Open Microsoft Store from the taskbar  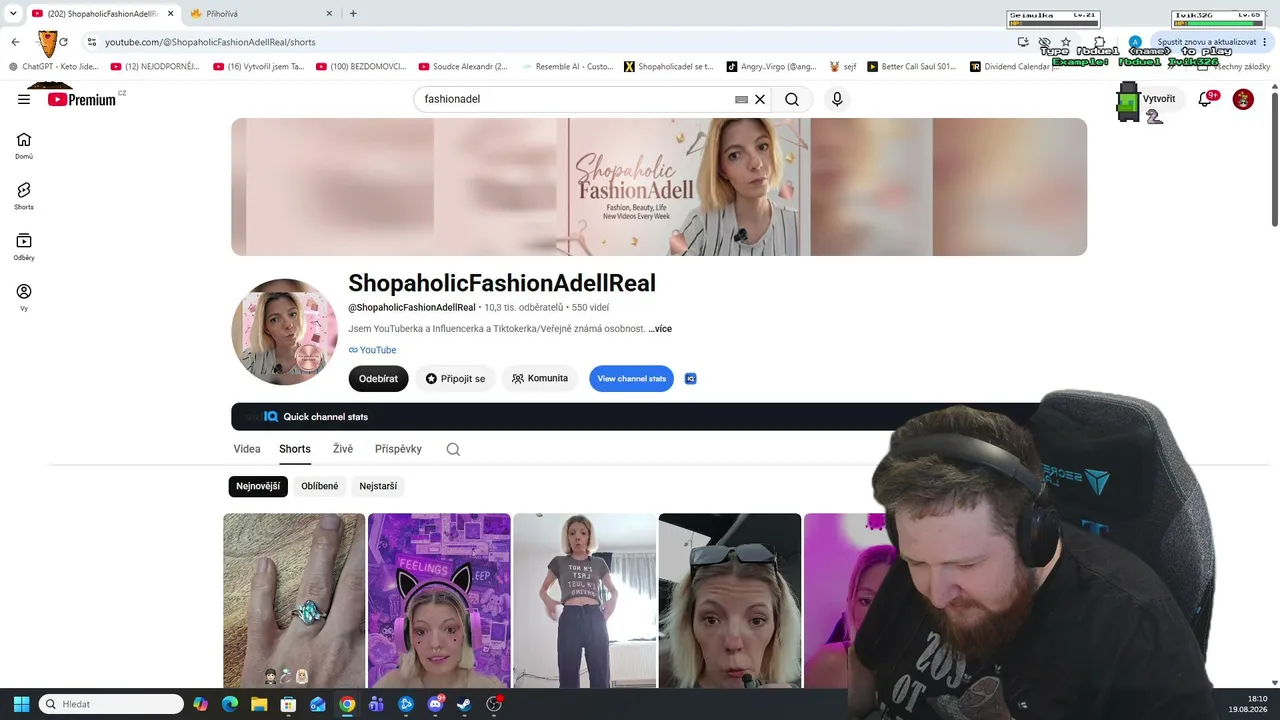tap(288, 704)
